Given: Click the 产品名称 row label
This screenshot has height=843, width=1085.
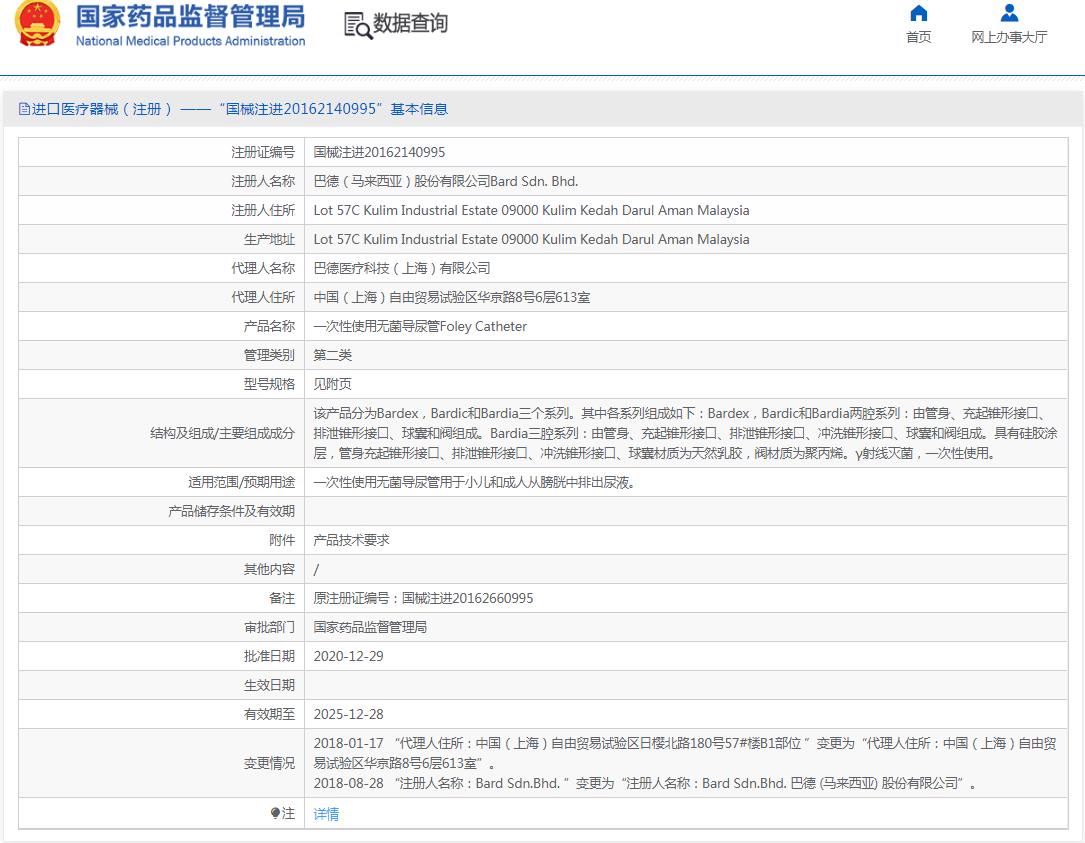Looking at the screenshot, I should point(269,327).
